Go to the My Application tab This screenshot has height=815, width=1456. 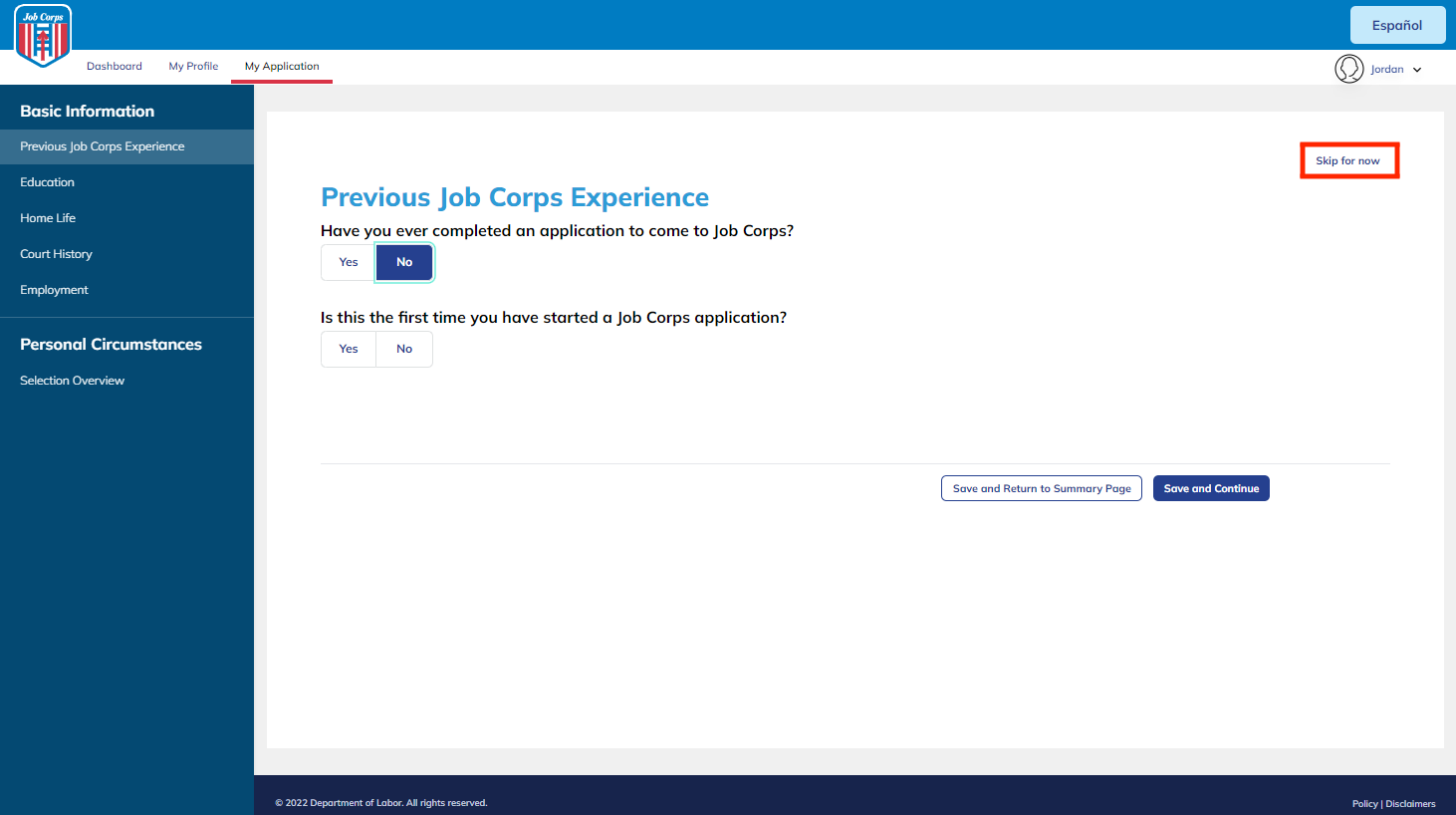pyautogui.click(x=281, y=66)
